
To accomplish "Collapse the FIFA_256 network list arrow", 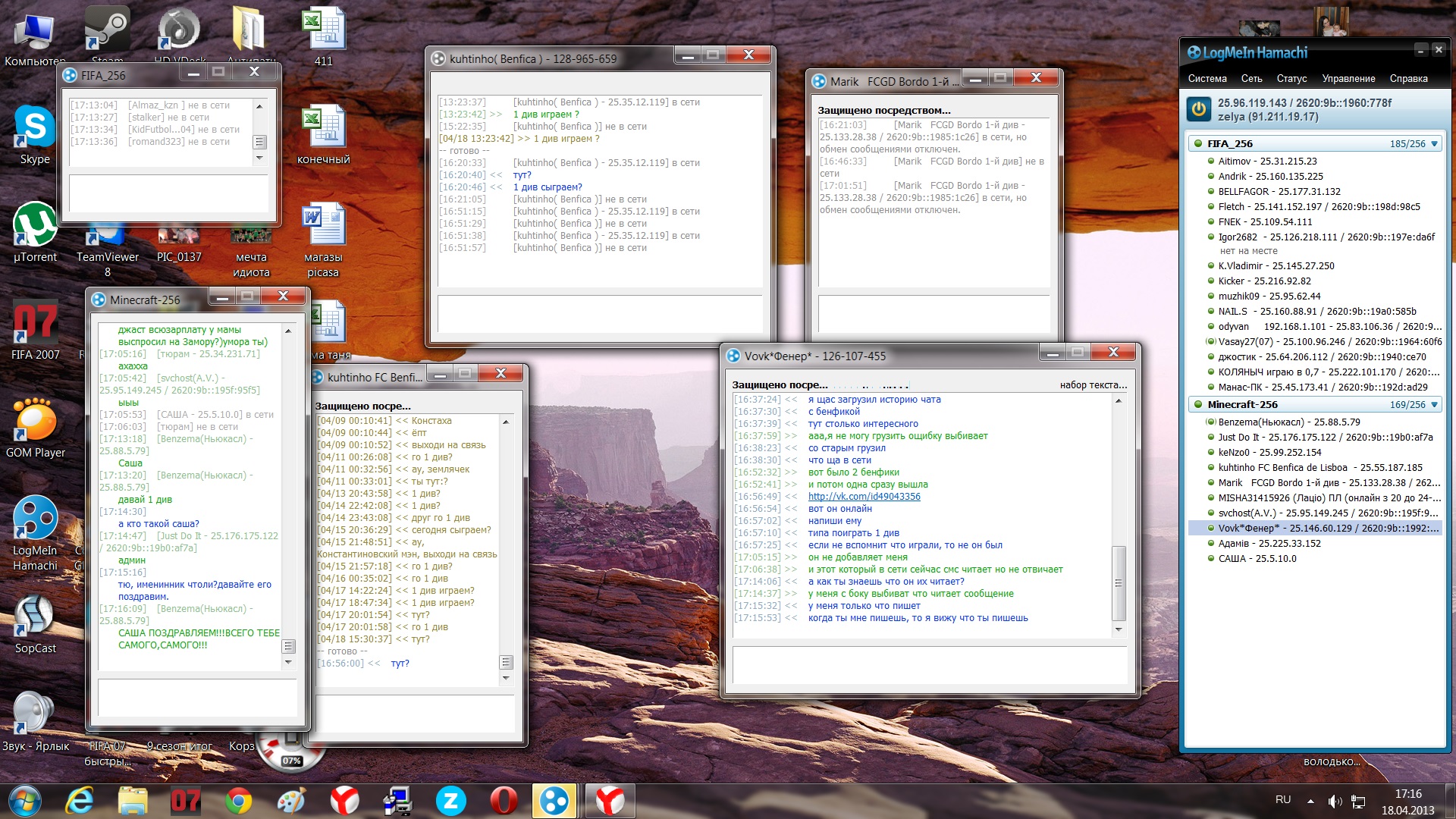I will click(1434, 144).
